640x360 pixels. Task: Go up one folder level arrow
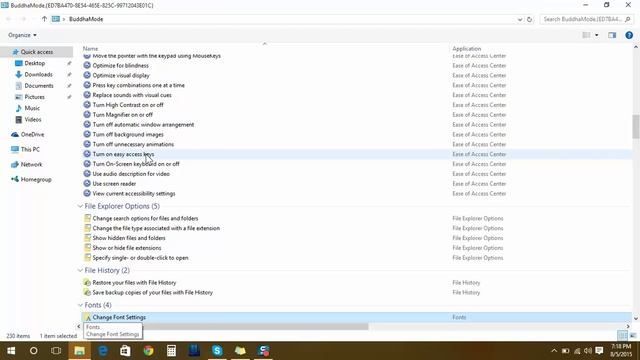[44, 19]
